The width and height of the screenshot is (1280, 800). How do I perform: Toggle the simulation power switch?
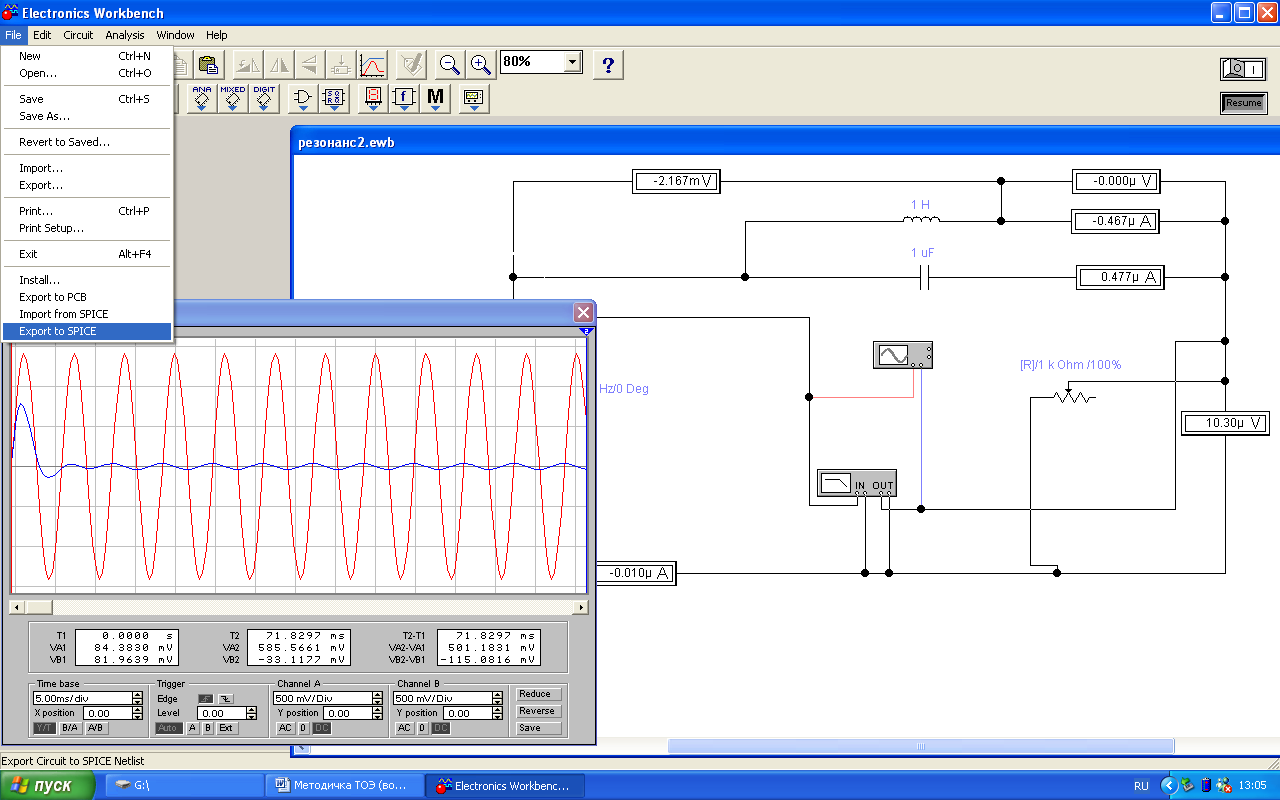pyautogui.click(x=1243, y=69)
